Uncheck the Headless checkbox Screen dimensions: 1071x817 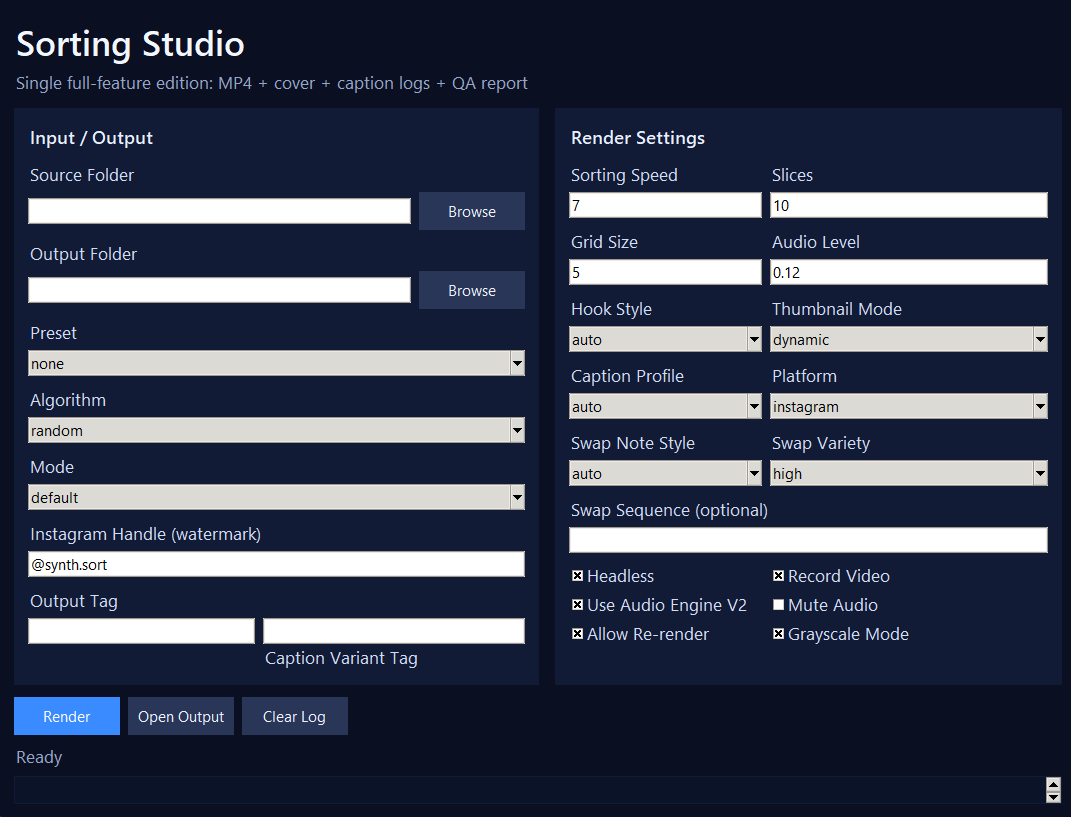(578, 576)
